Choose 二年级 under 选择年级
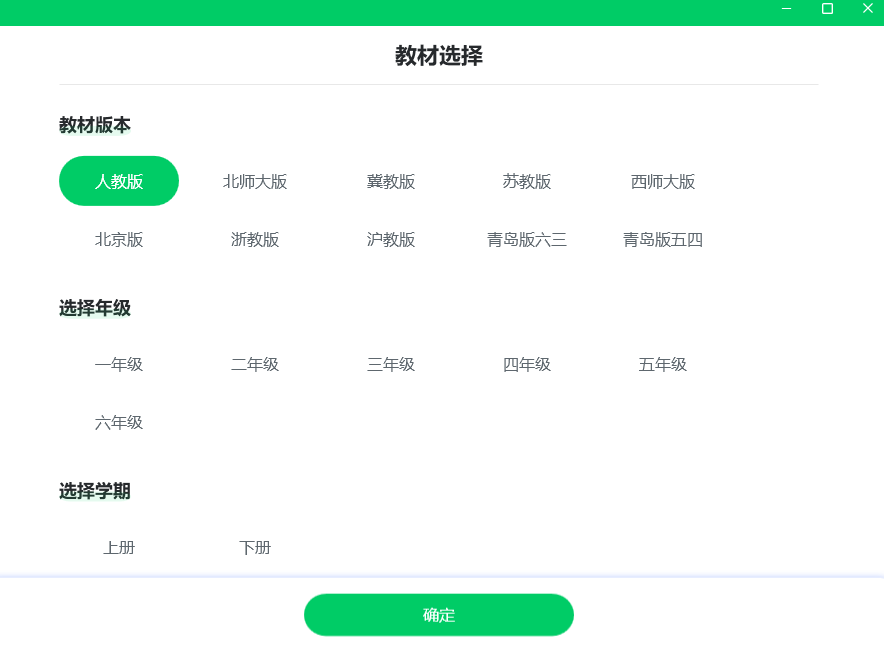The image size is (884, 646). tap(254, 364)
